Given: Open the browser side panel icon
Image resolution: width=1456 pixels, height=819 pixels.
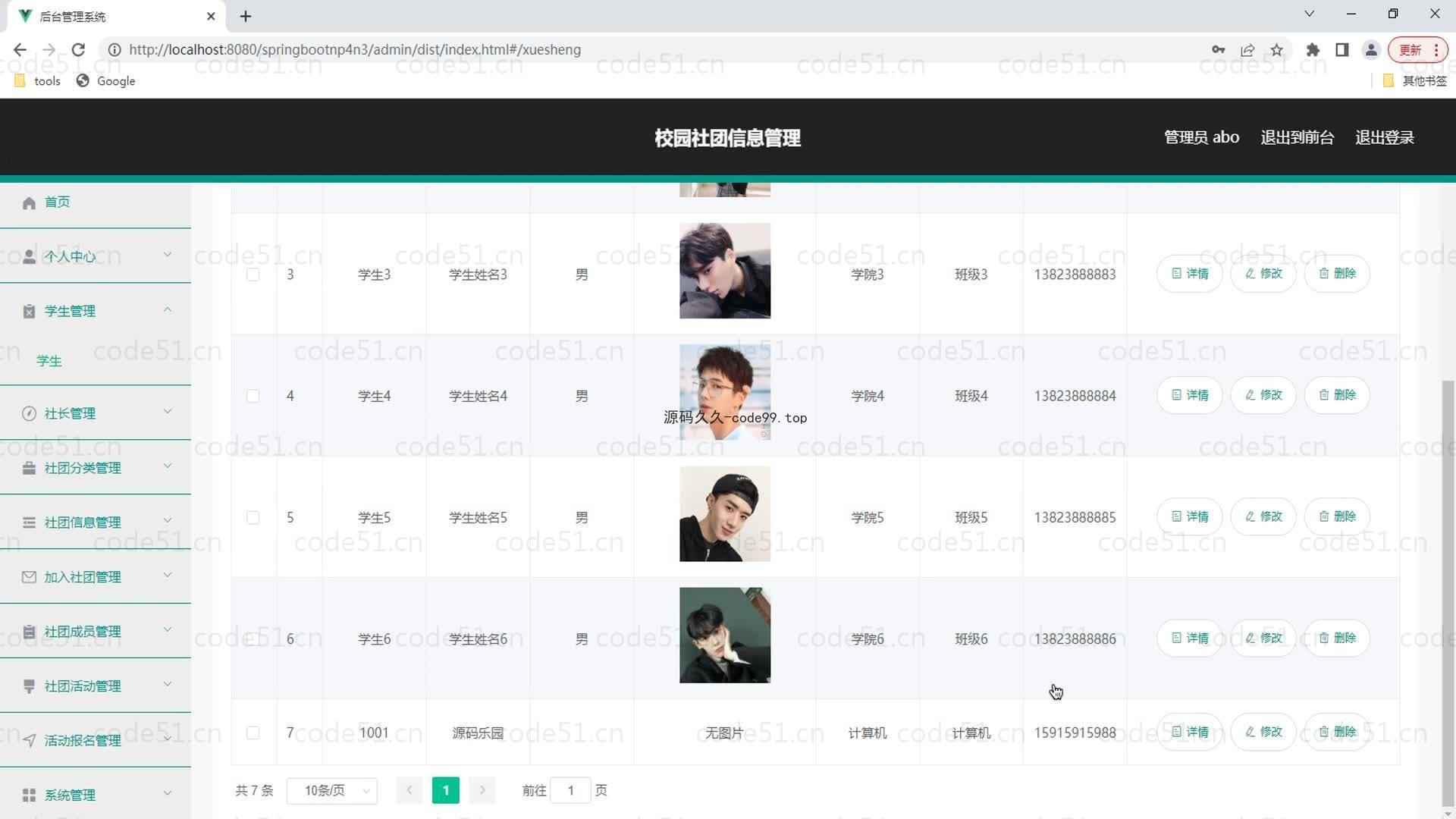Looking at the screenshot, I should (x=1342, y=50).
